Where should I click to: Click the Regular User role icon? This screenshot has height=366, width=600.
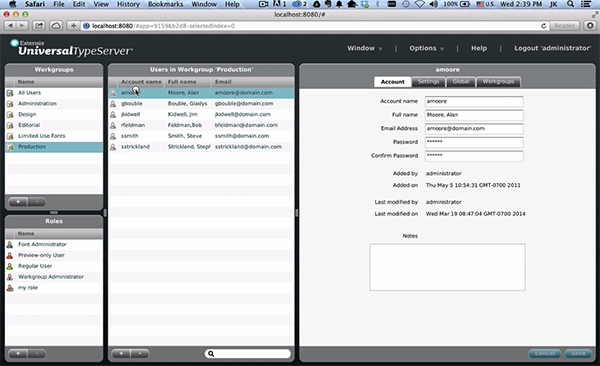pyautogui.click(x=10, y=266)
